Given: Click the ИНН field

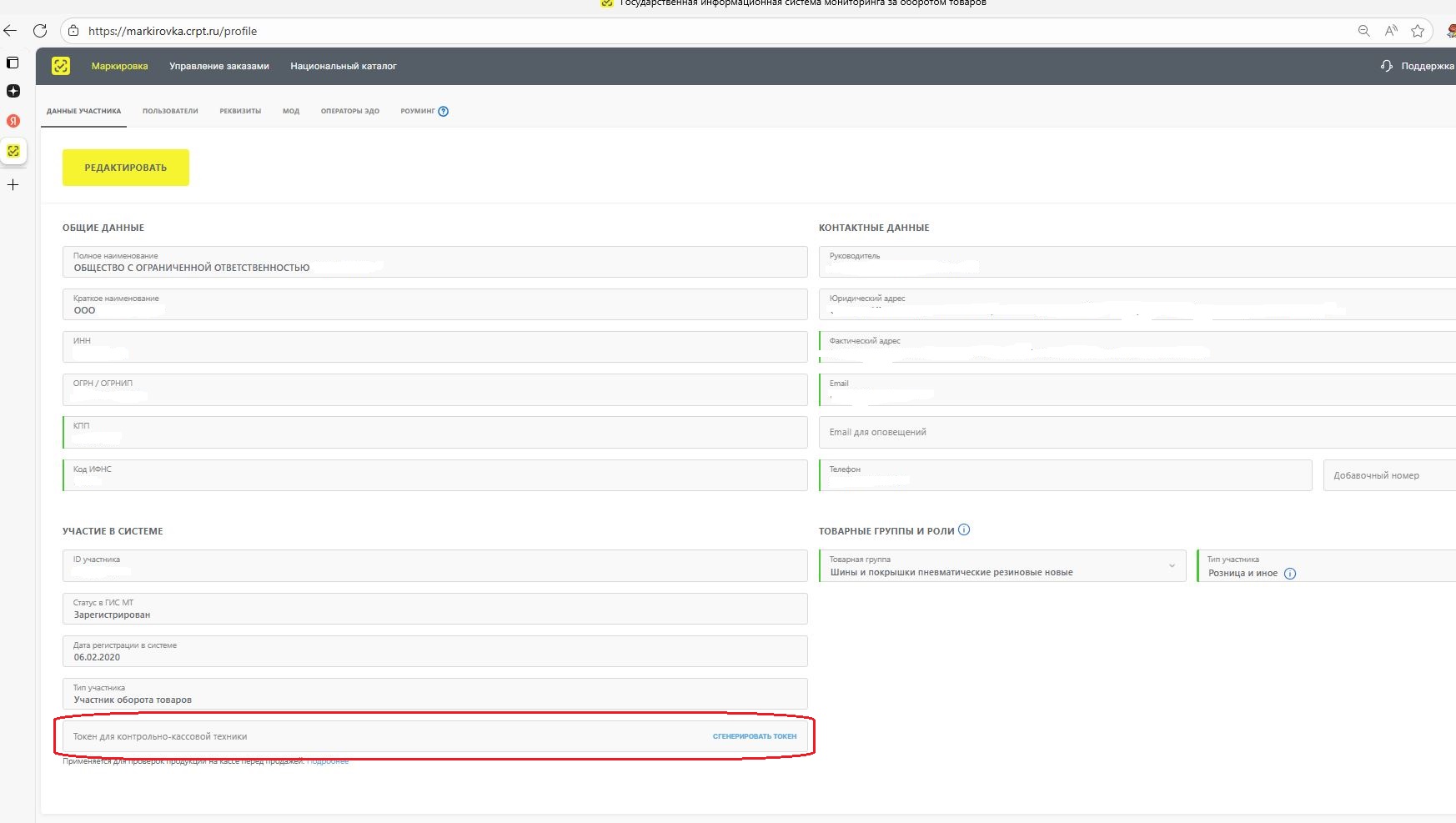Looking at the screenshot, I should point(434,347).
